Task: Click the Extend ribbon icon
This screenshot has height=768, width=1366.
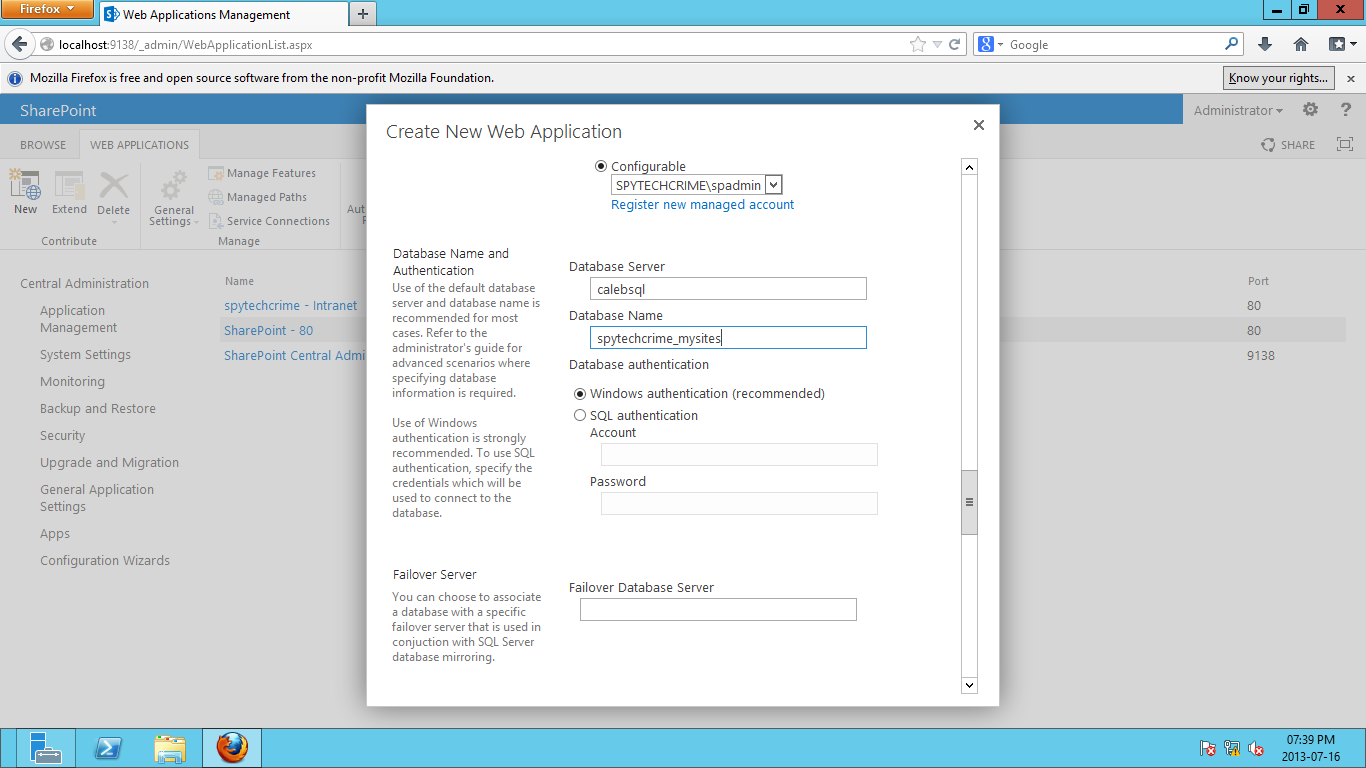Action: [69, 192]
